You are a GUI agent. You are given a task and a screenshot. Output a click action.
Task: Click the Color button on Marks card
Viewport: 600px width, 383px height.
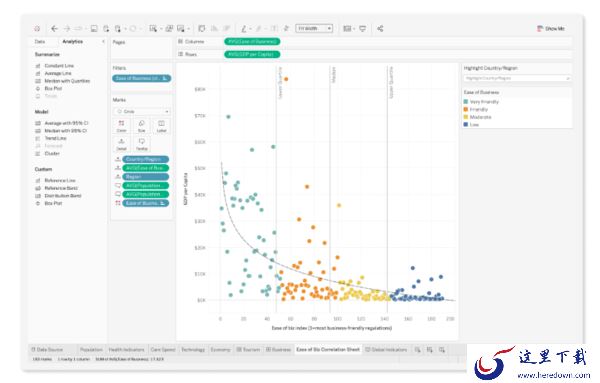[x=121, y=125]
